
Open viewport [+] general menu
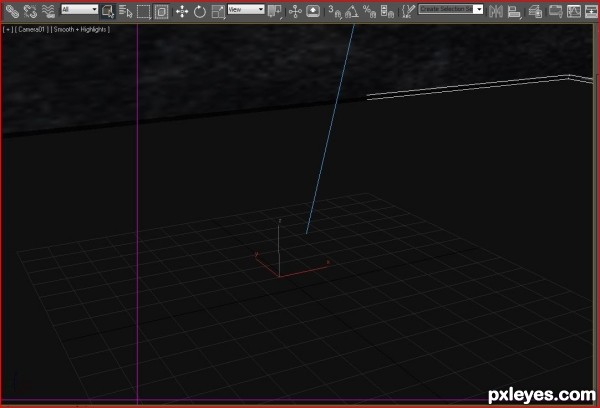tap(8, 29)
